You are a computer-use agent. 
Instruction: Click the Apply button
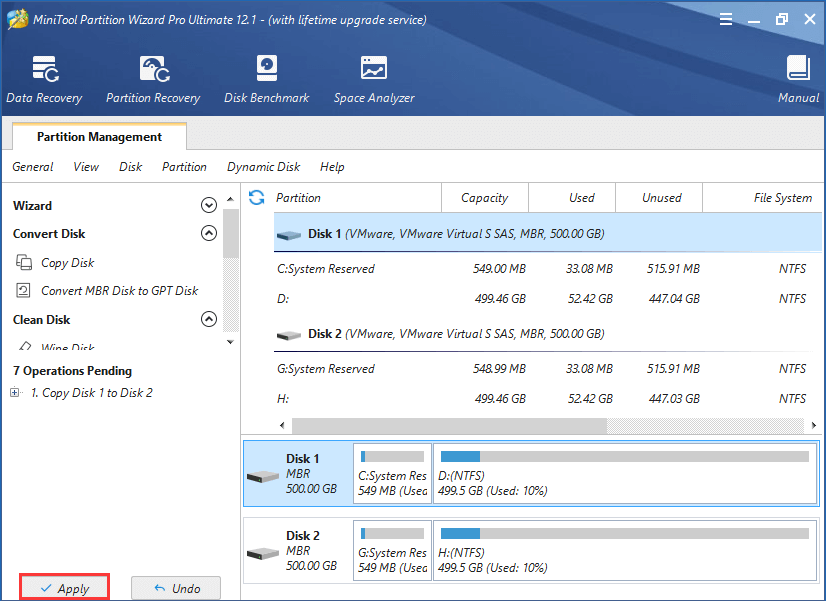[x=64, y=588]
